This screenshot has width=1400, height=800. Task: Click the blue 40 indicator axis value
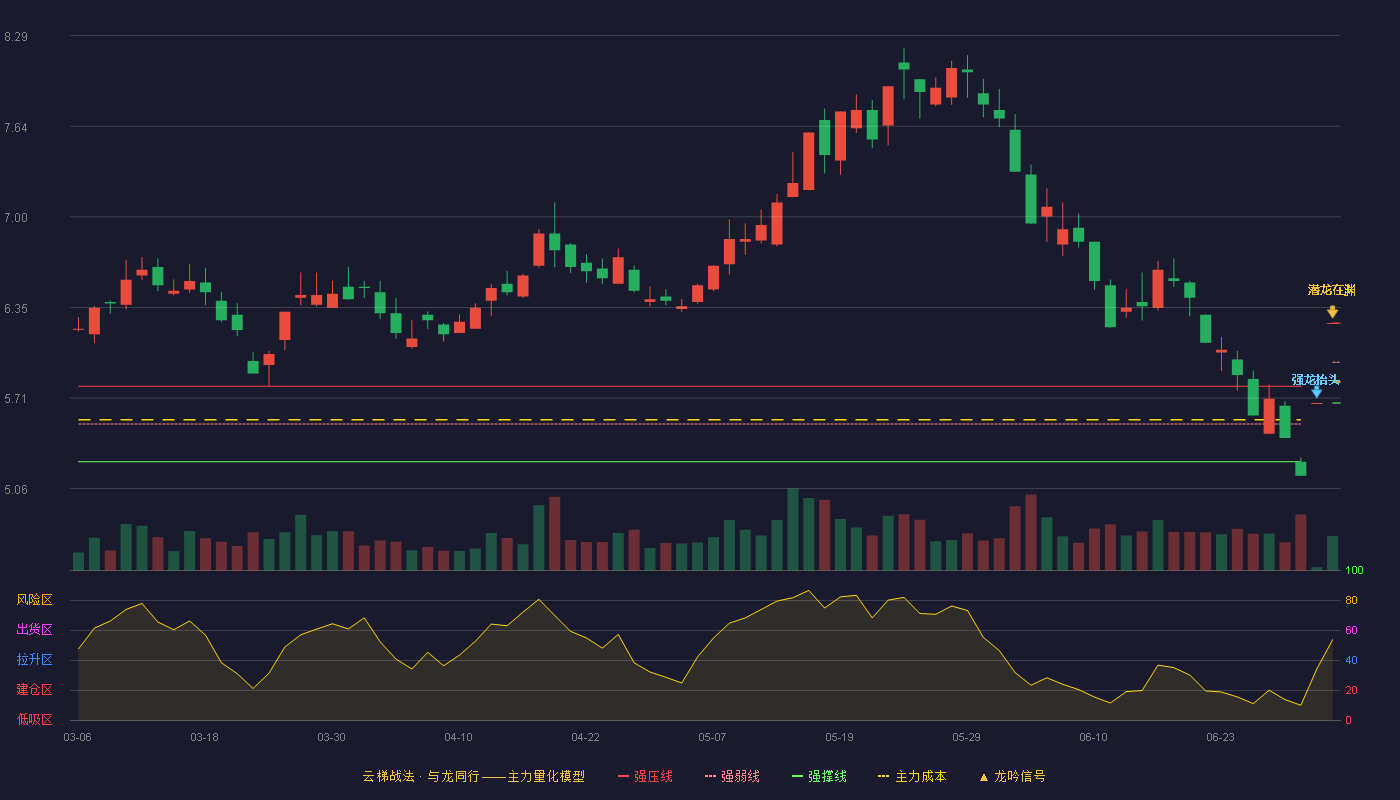(1351, 660)
